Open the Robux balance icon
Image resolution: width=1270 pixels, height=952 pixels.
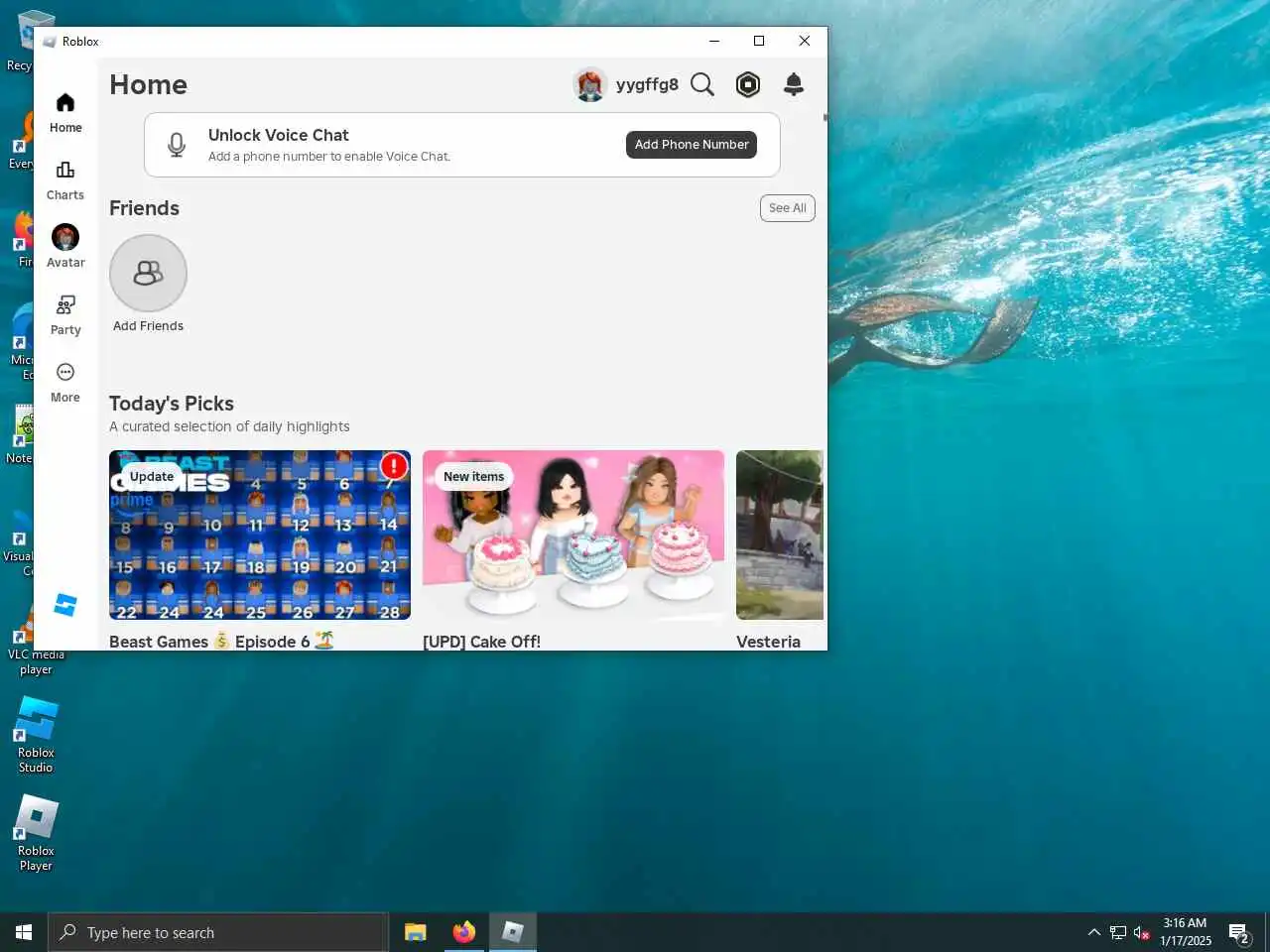pyautogui.click(x=748, y=84)
